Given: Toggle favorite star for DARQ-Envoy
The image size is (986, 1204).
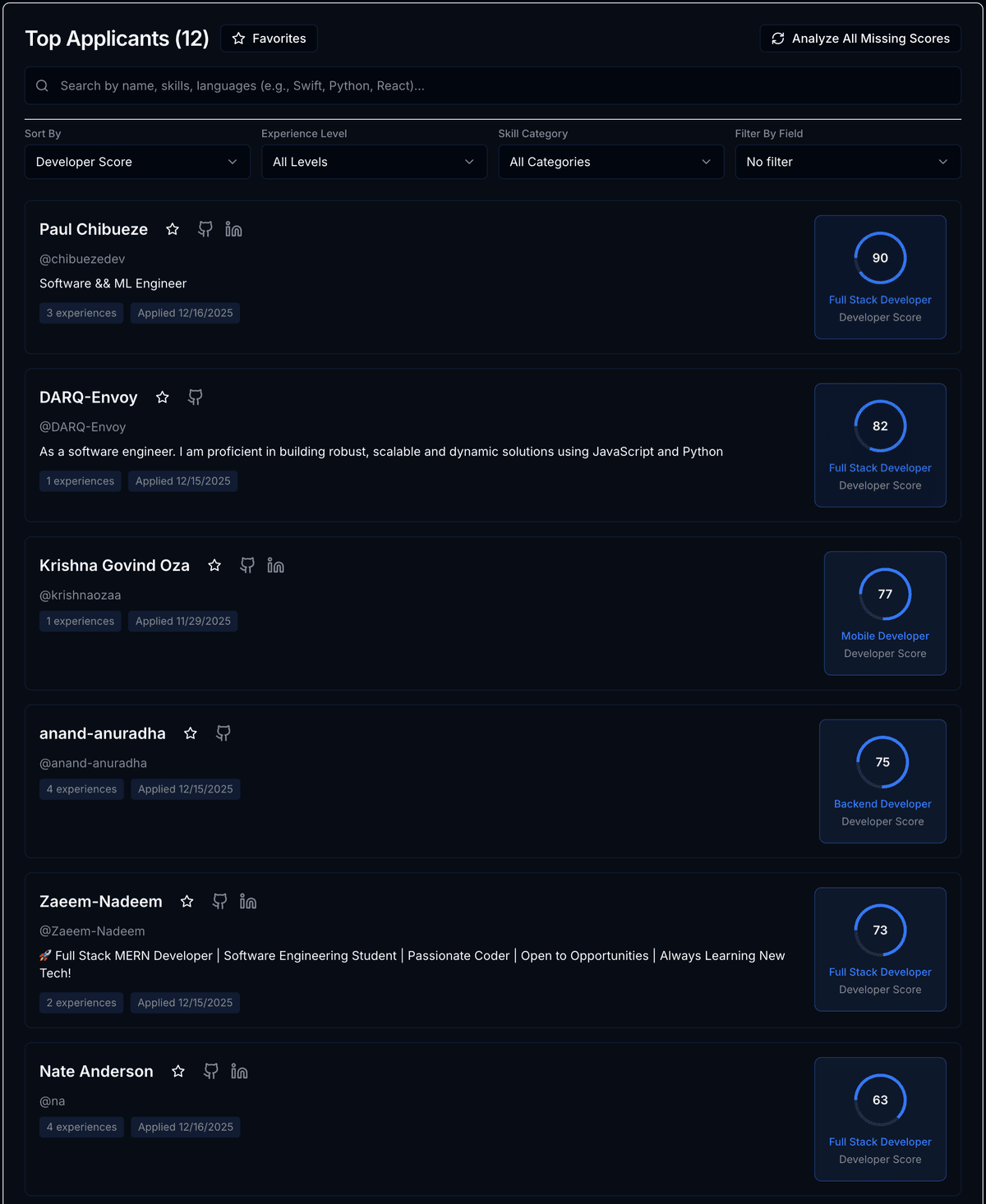Looking at the screenshot, I should click(x=163, y=398).
